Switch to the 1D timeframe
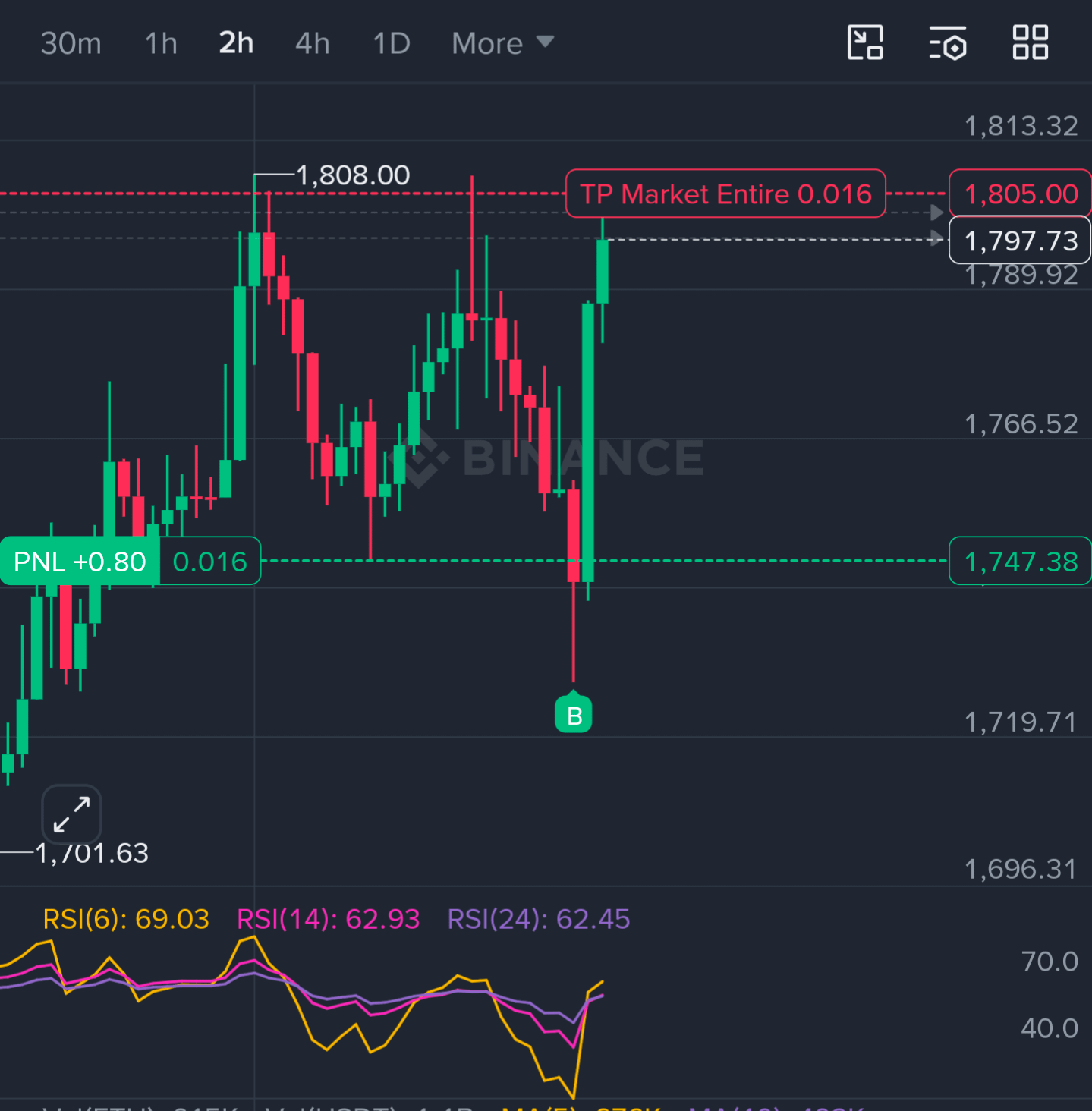Image resolution: width=1092 pixels, height=1111 pixels. (x=392, y=43)
